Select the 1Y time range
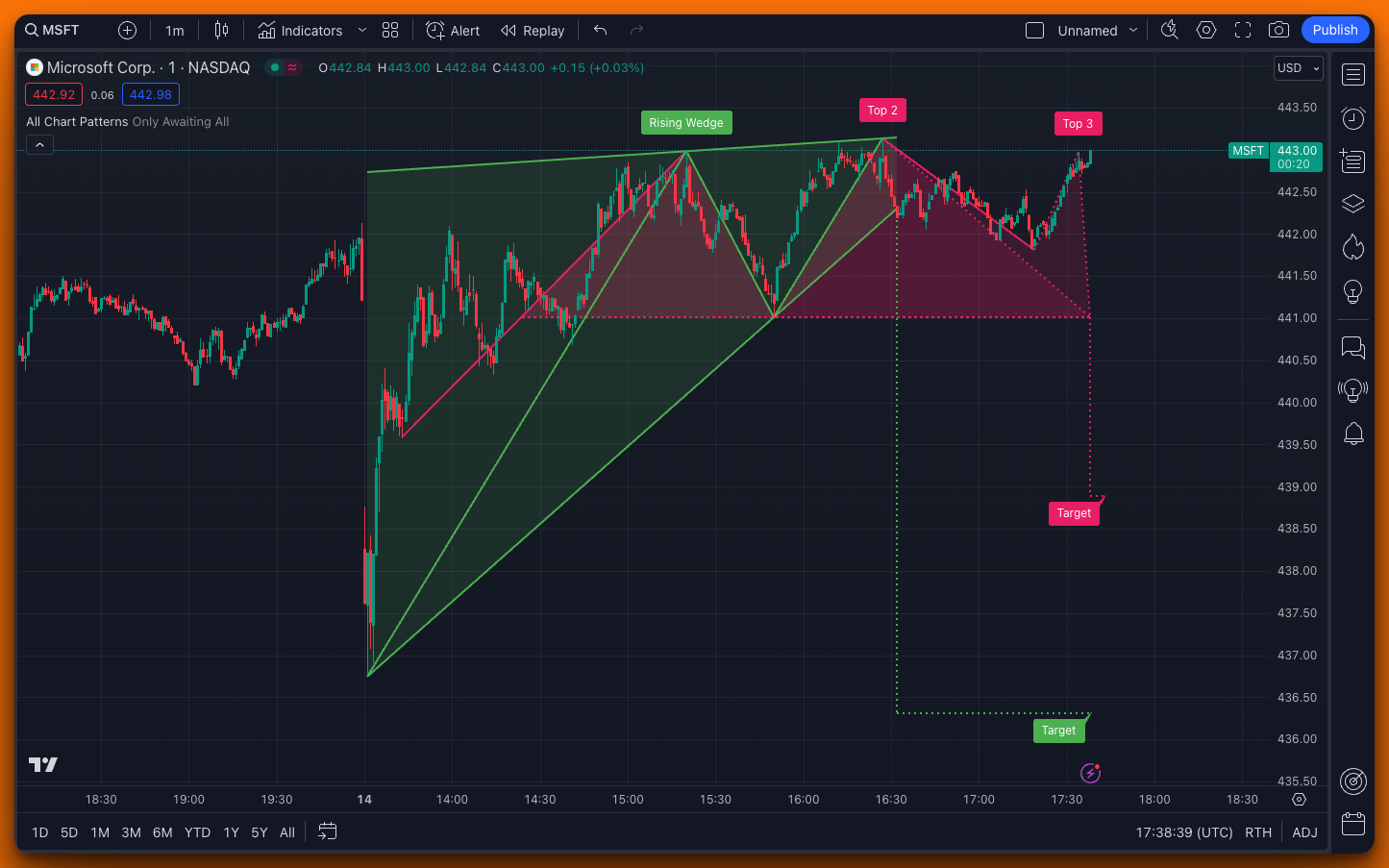 point(231,832)
